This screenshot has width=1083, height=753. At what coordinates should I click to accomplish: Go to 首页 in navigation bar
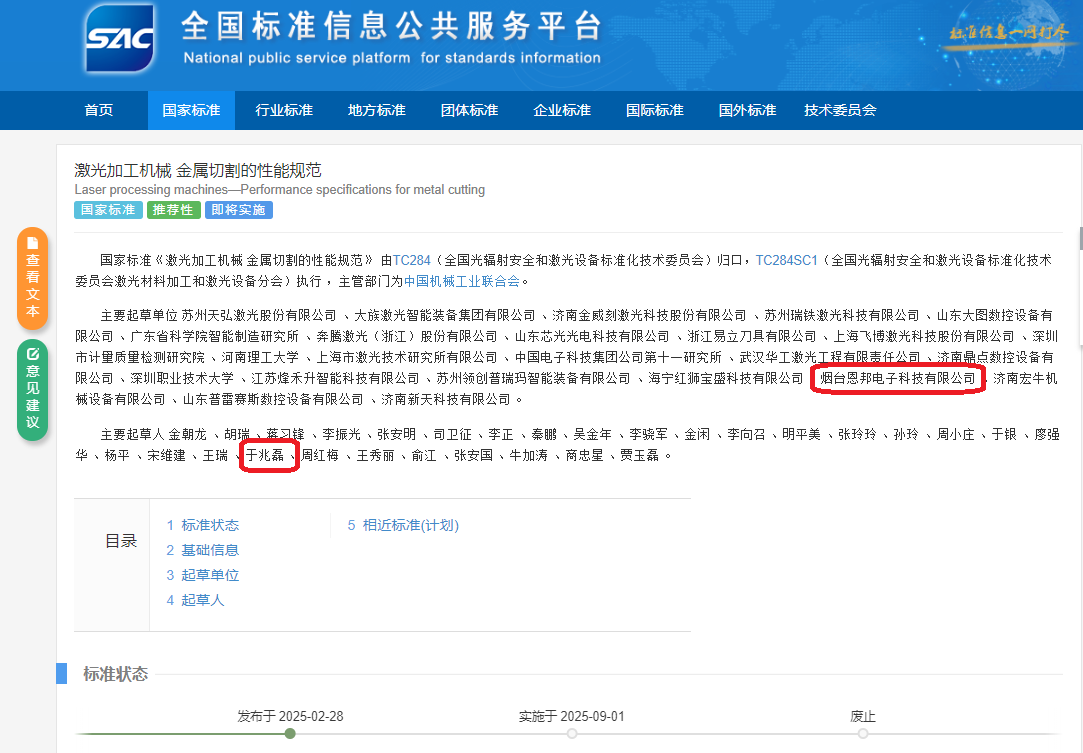click(x=99, y=111)
